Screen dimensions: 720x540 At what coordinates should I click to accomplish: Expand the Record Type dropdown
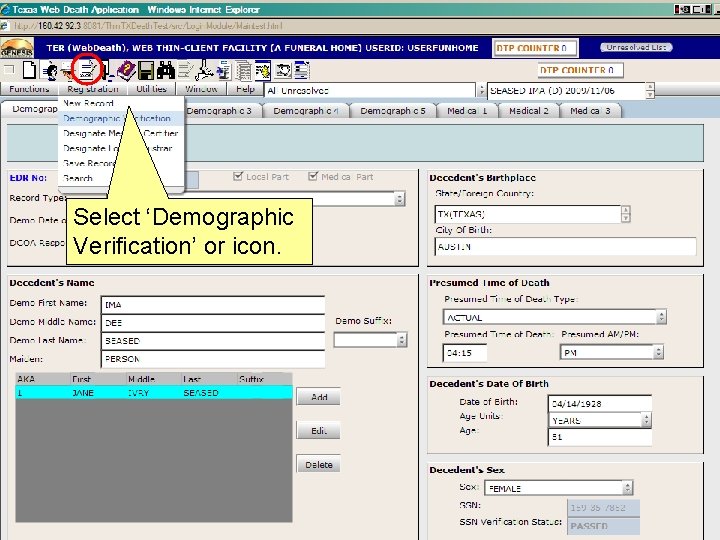point(399,199)
